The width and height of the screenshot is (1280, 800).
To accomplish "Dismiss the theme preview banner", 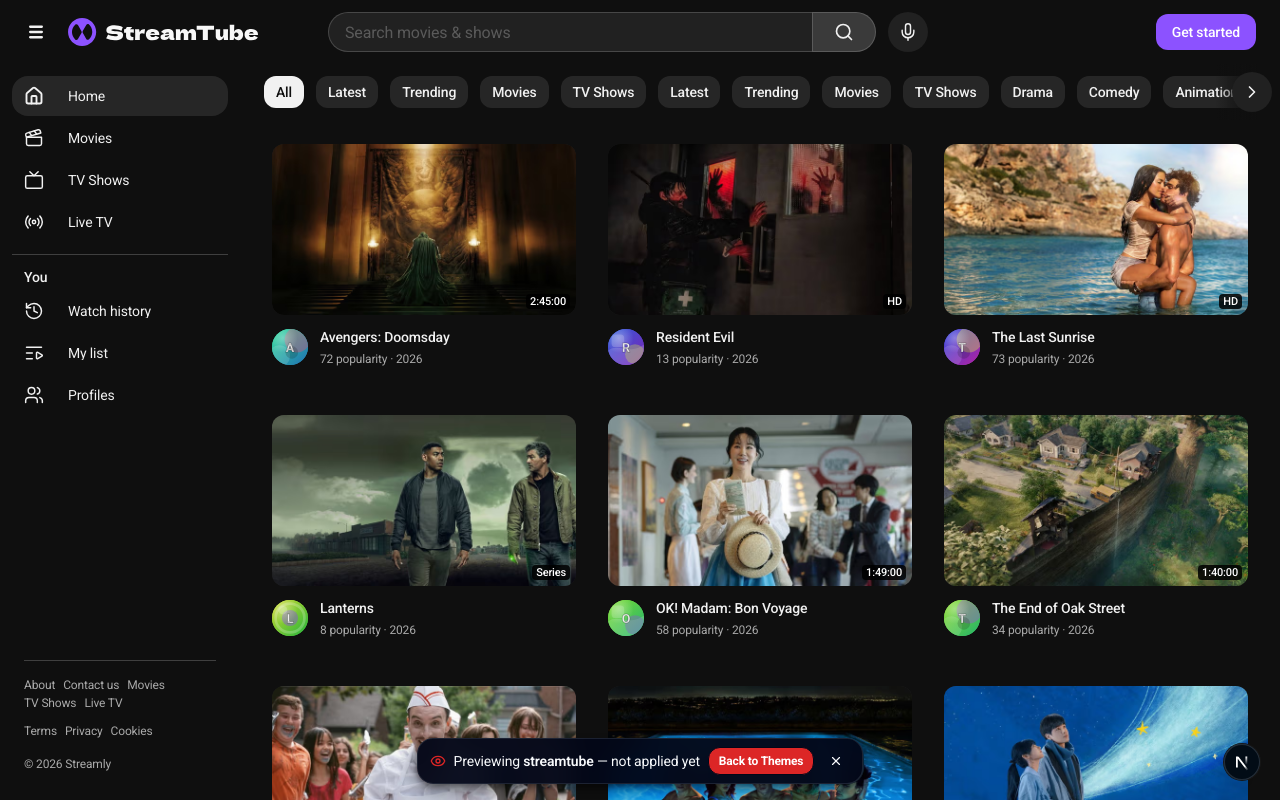I will pos(836,761).
